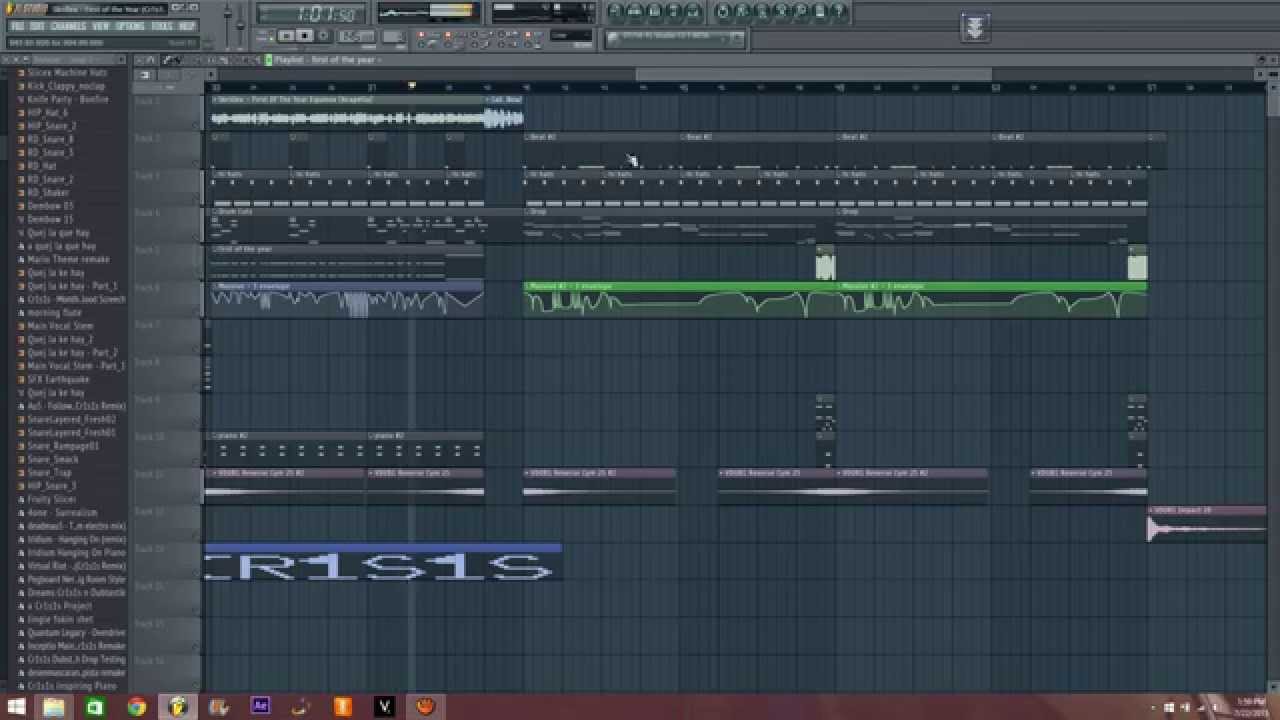Click the Track 6 header label
1280x720 pixels.
[148, 288]
